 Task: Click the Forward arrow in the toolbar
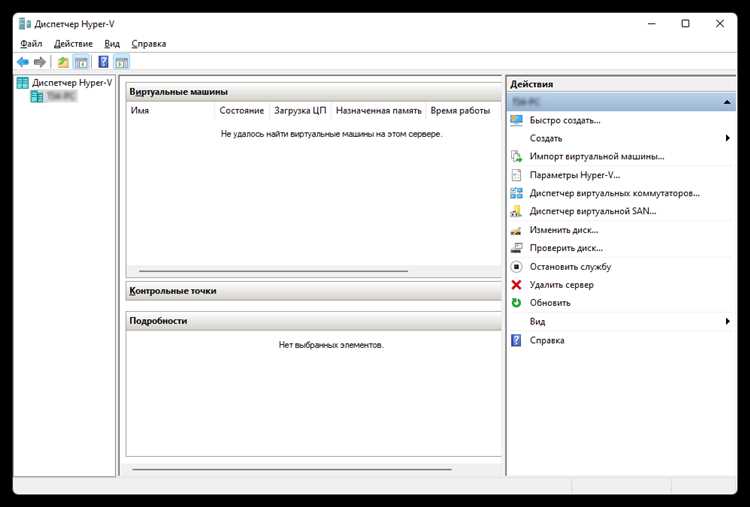pyautogui.click(x=40, y=62)
